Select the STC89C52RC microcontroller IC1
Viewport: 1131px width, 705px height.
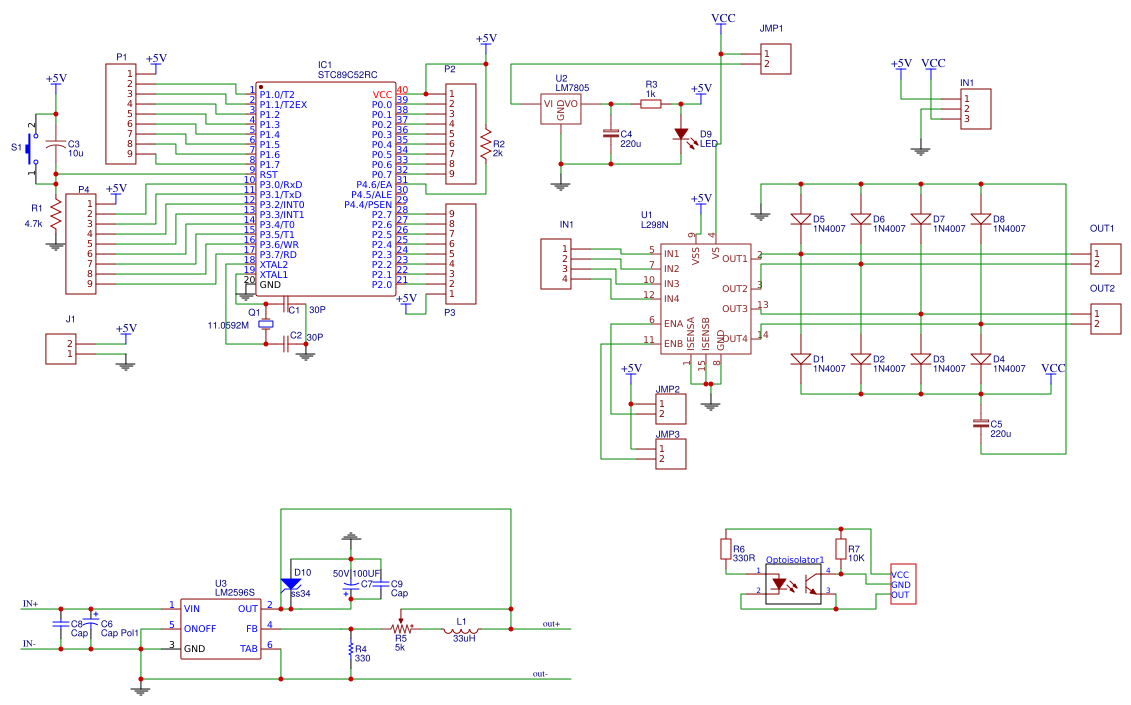(325, 189)
